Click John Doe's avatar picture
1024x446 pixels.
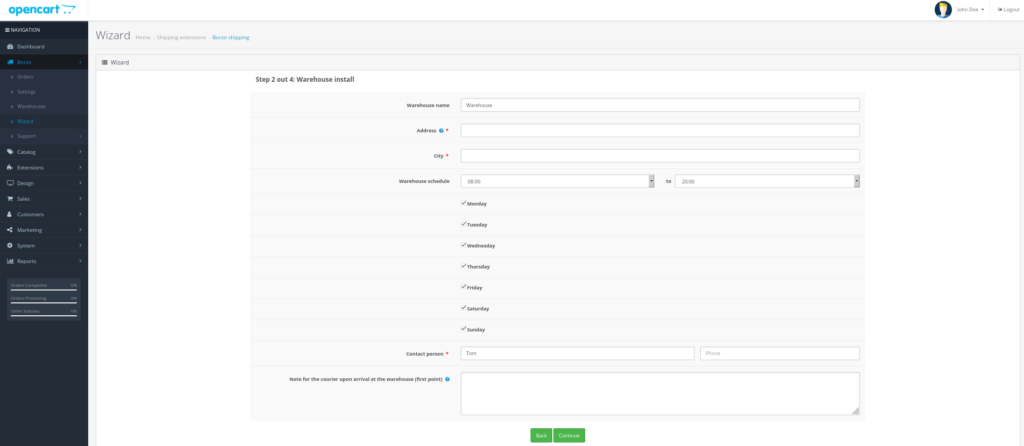pos(942,9)
